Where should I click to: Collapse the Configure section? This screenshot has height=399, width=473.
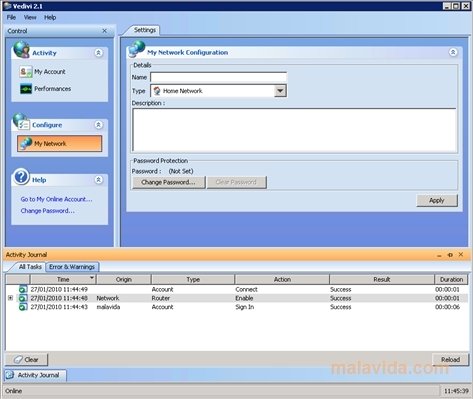pyautogui.click(x=98, y=125)
